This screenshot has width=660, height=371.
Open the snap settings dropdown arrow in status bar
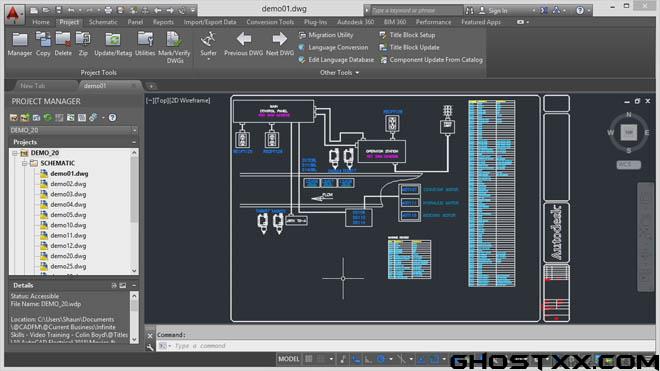click(331, 359)
